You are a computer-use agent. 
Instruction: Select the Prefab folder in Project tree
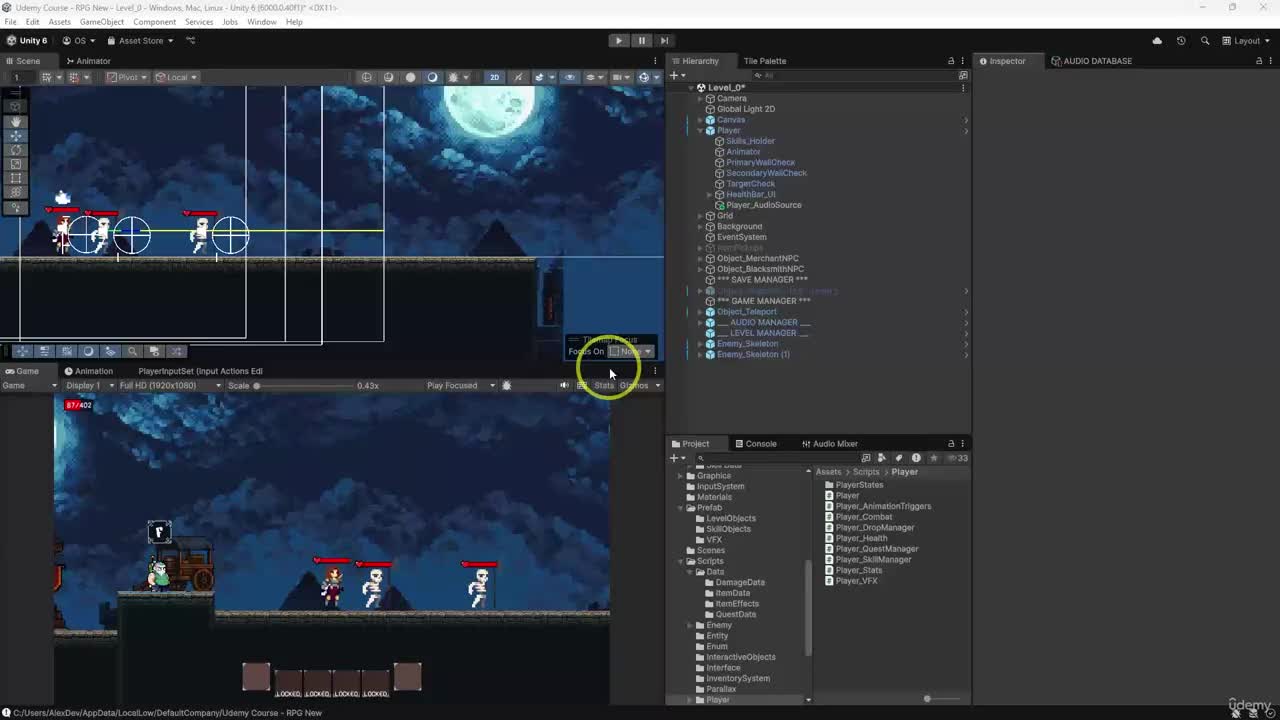(709, 508)
